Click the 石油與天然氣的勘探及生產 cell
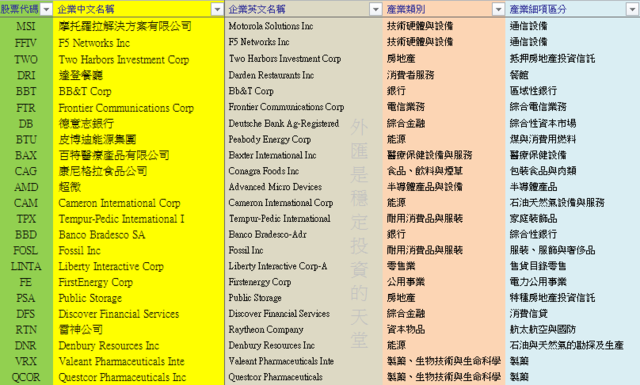 (x=573, y=346)
